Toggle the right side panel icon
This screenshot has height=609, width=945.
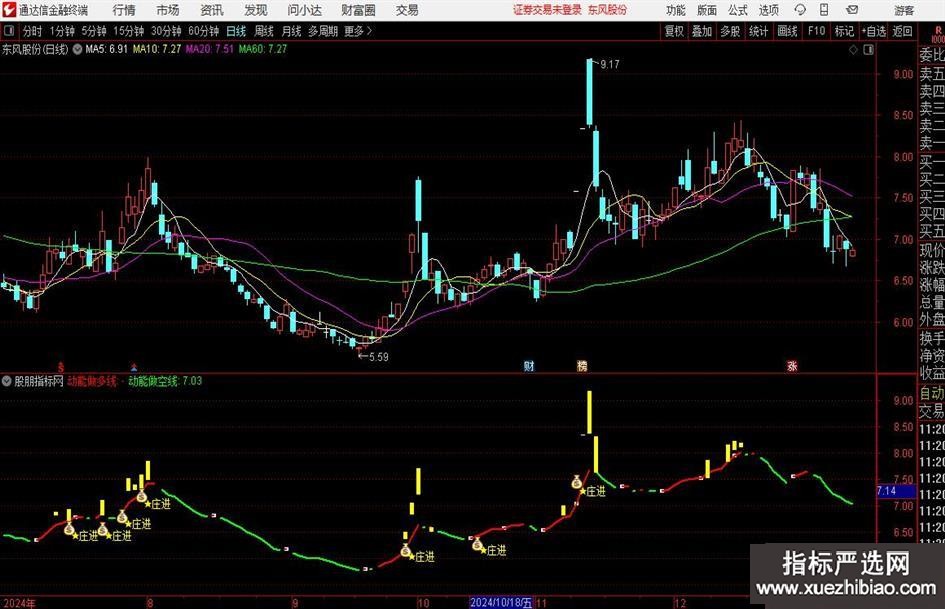pos(868,49)
